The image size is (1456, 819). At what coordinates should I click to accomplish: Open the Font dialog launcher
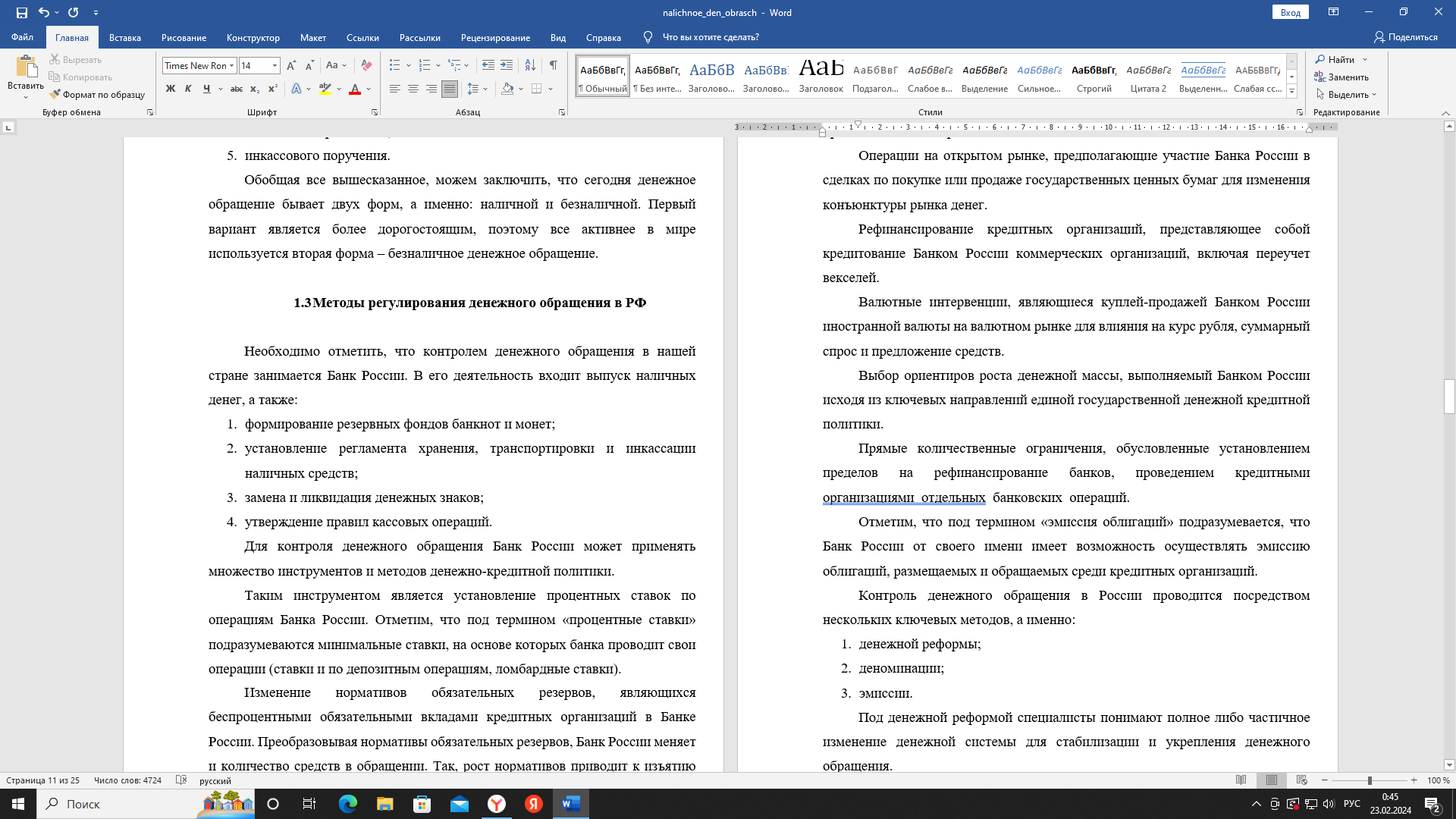coord(375,112)
